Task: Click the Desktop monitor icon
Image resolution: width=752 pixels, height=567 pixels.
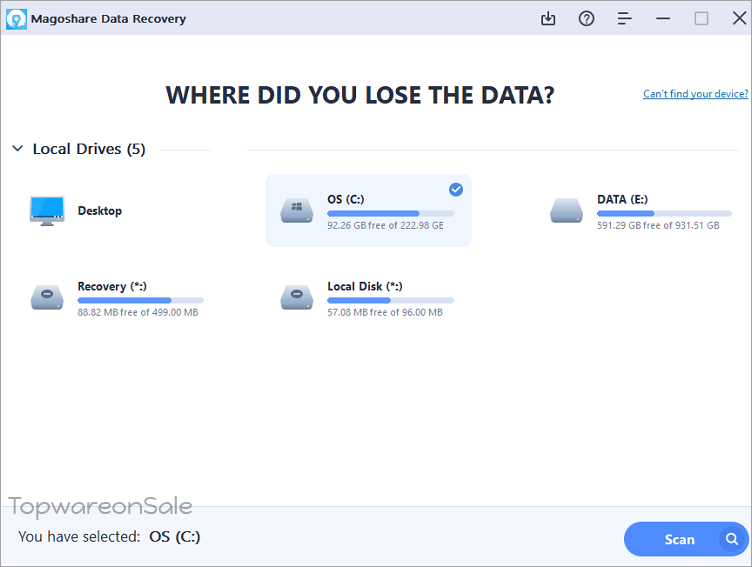Action: coord(47,211)
